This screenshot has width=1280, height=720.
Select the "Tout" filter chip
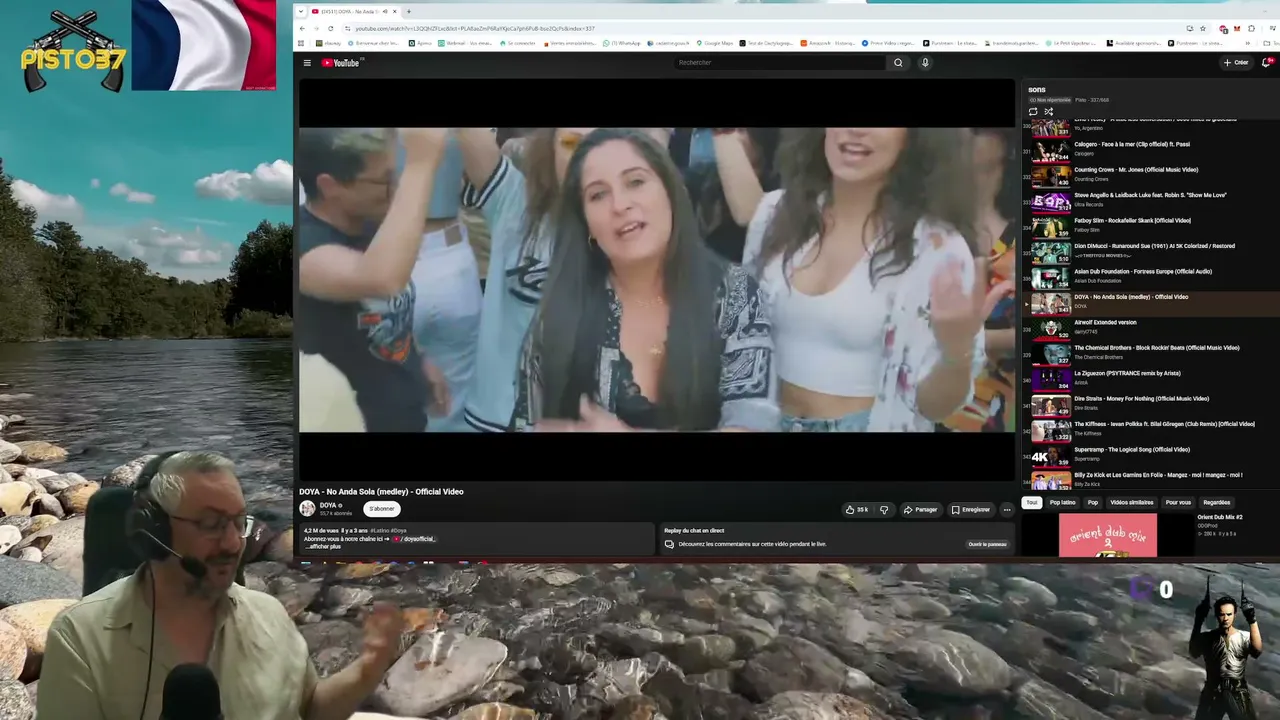[x=1032, y=502]
